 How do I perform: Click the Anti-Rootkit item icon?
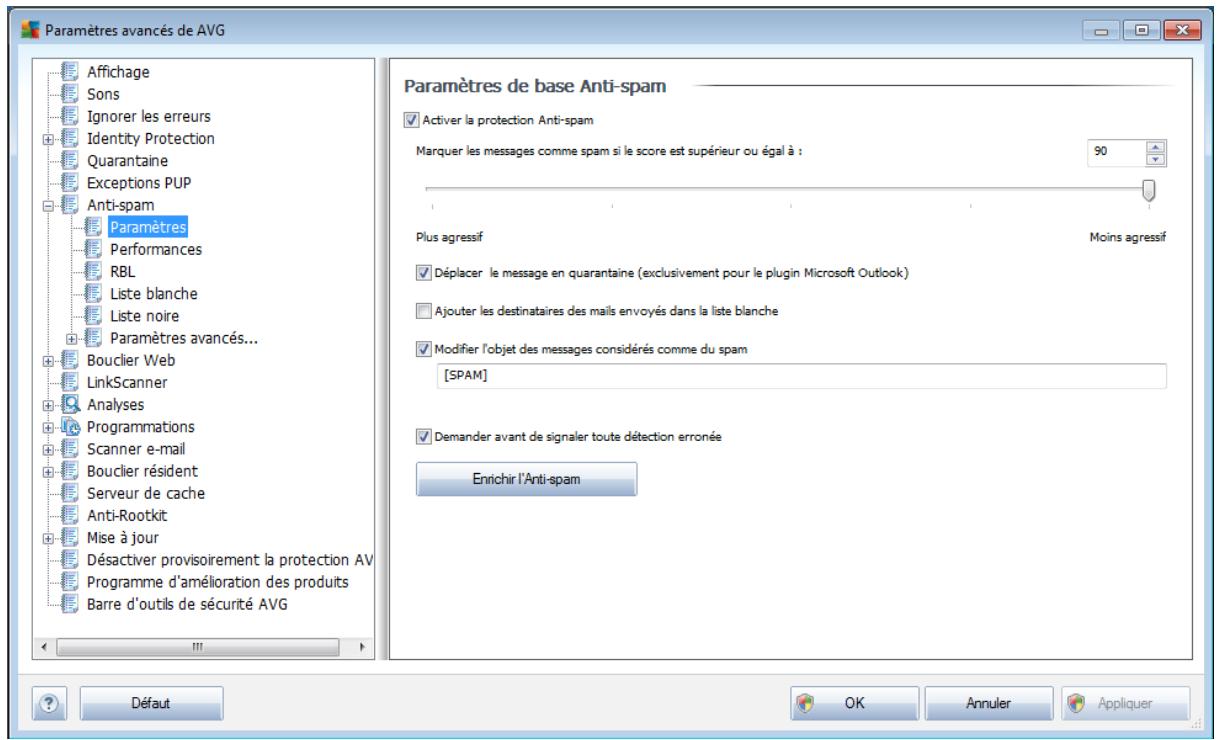[70, 514]
